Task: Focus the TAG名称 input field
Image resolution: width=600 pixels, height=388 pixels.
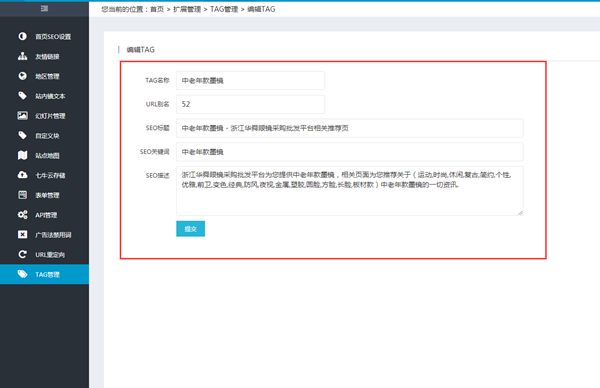Action: (x=250, y=80)
